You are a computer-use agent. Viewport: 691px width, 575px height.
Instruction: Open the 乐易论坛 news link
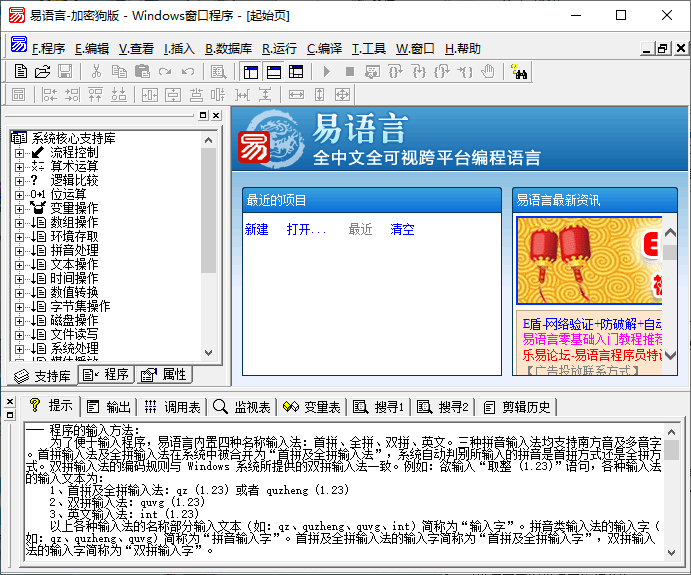pyautogui.click(x=592, y=355)
